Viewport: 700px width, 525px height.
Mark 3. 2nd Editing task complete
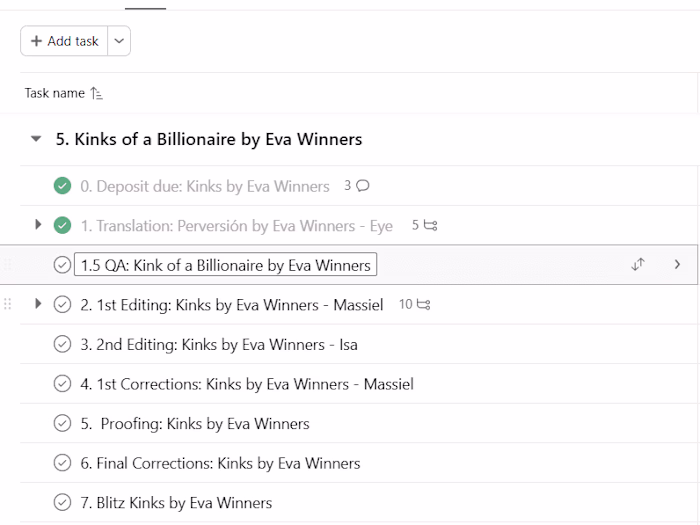(62, 344)
